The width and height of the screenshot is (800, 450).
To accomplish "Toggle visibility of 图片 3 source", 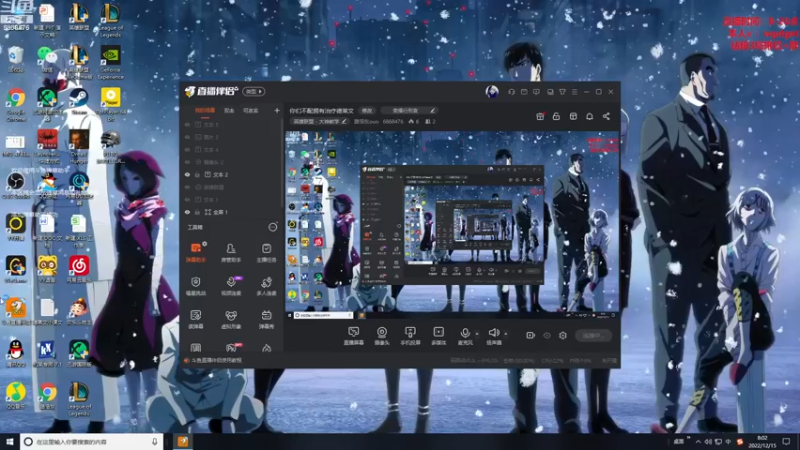I will point(187,137).
